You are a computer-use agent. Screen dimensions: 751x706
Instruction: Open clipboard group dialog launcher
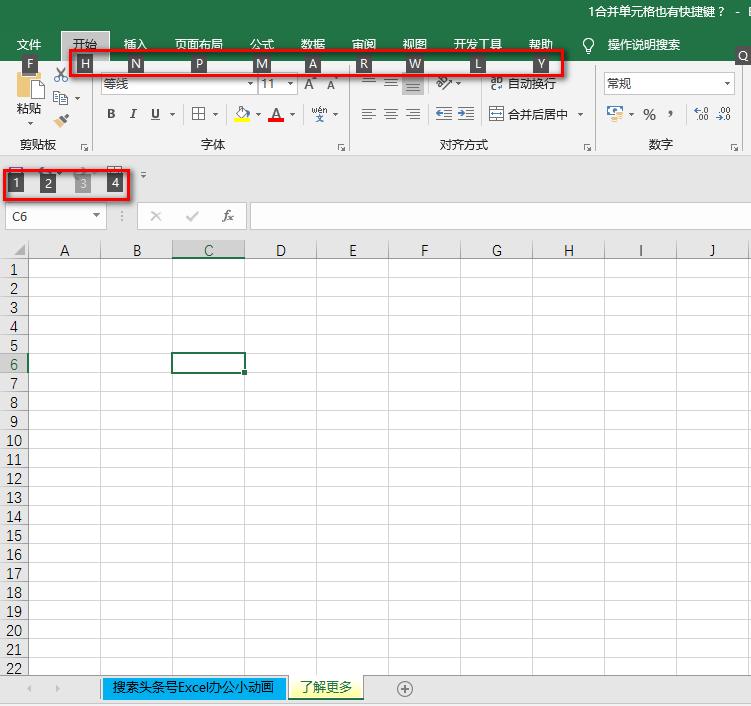(x=85, y=148)
